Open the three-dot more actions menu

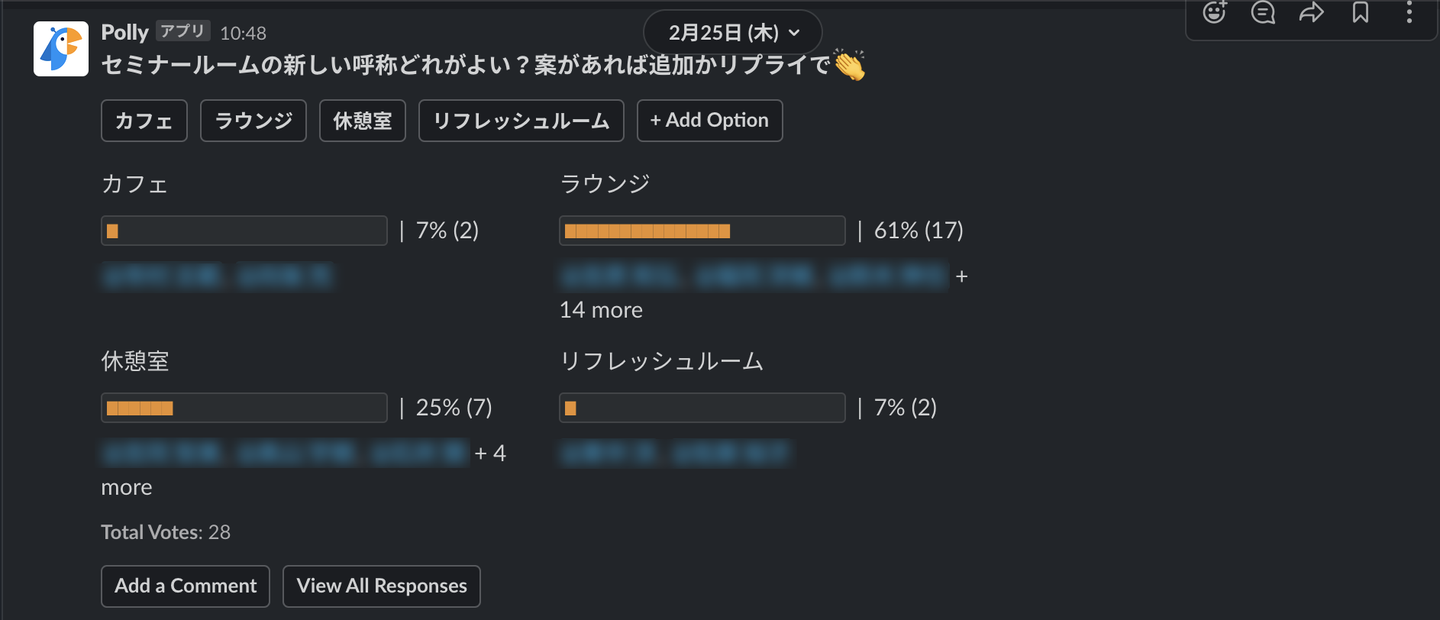coord(1409,13)
